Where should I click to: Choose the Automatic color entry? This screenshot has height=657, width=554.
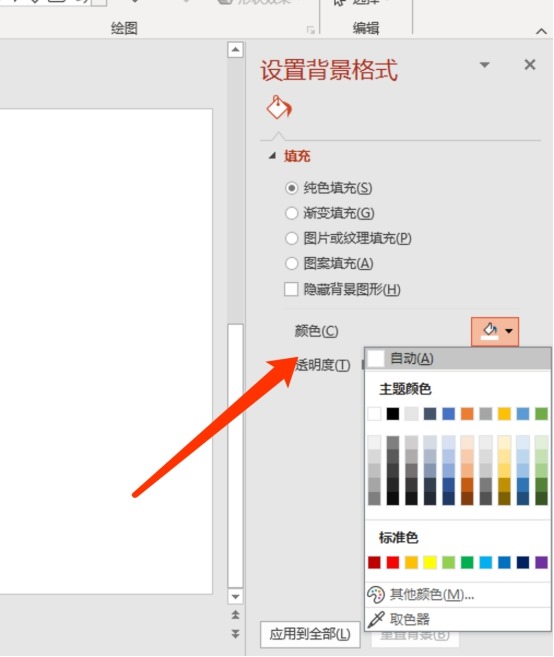(x=458, y=359)
